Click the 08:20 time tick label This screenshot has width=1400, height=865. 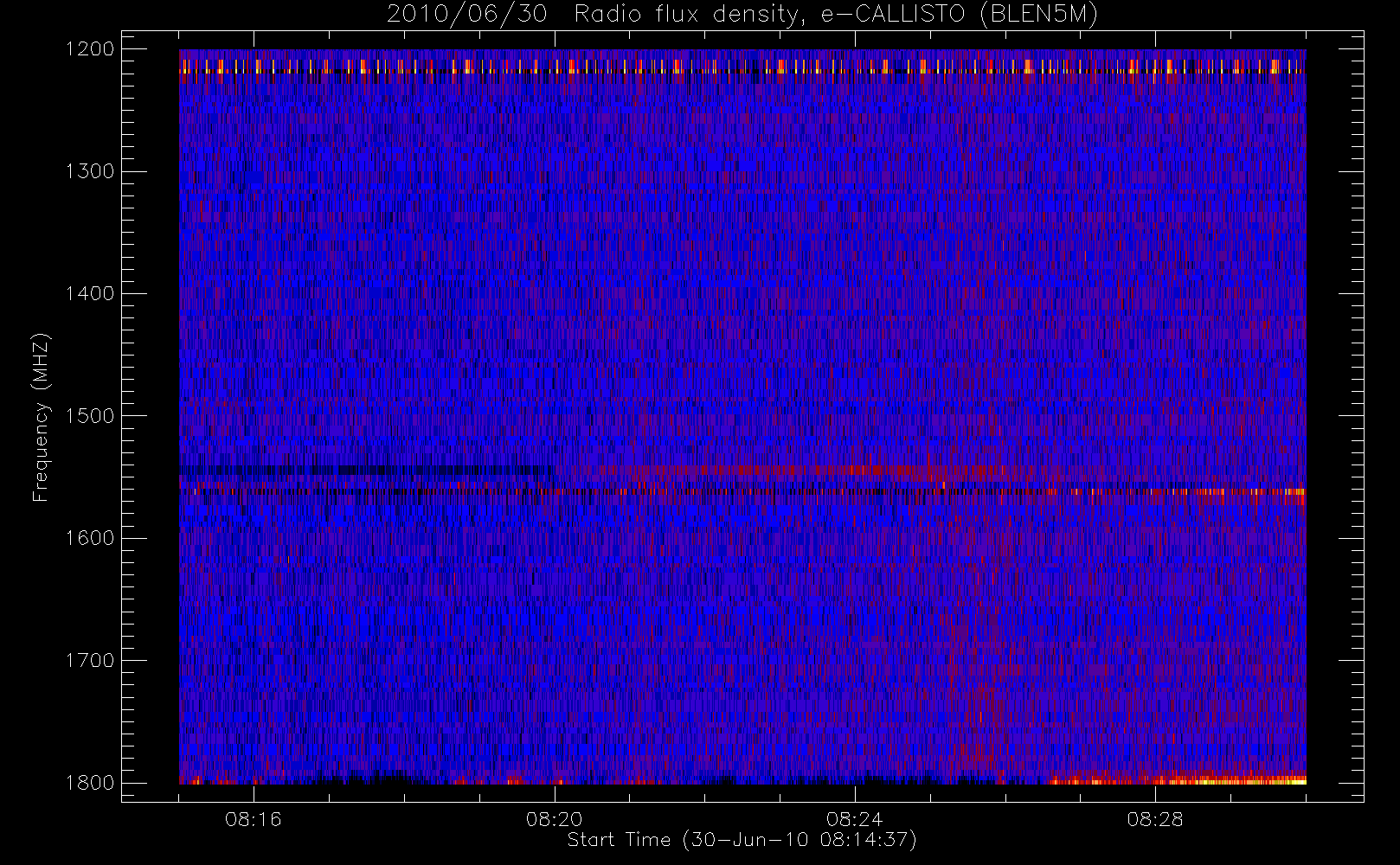coord(554,818)
